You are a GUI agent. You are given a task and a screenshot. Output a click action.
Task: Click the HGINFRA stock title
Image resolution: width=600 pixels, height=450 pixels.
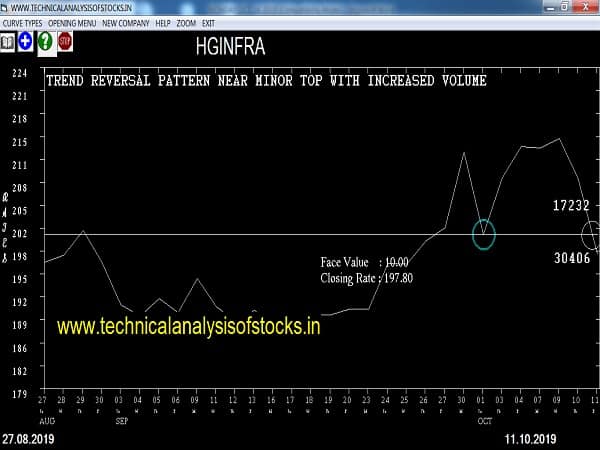[x=231, y=46]
